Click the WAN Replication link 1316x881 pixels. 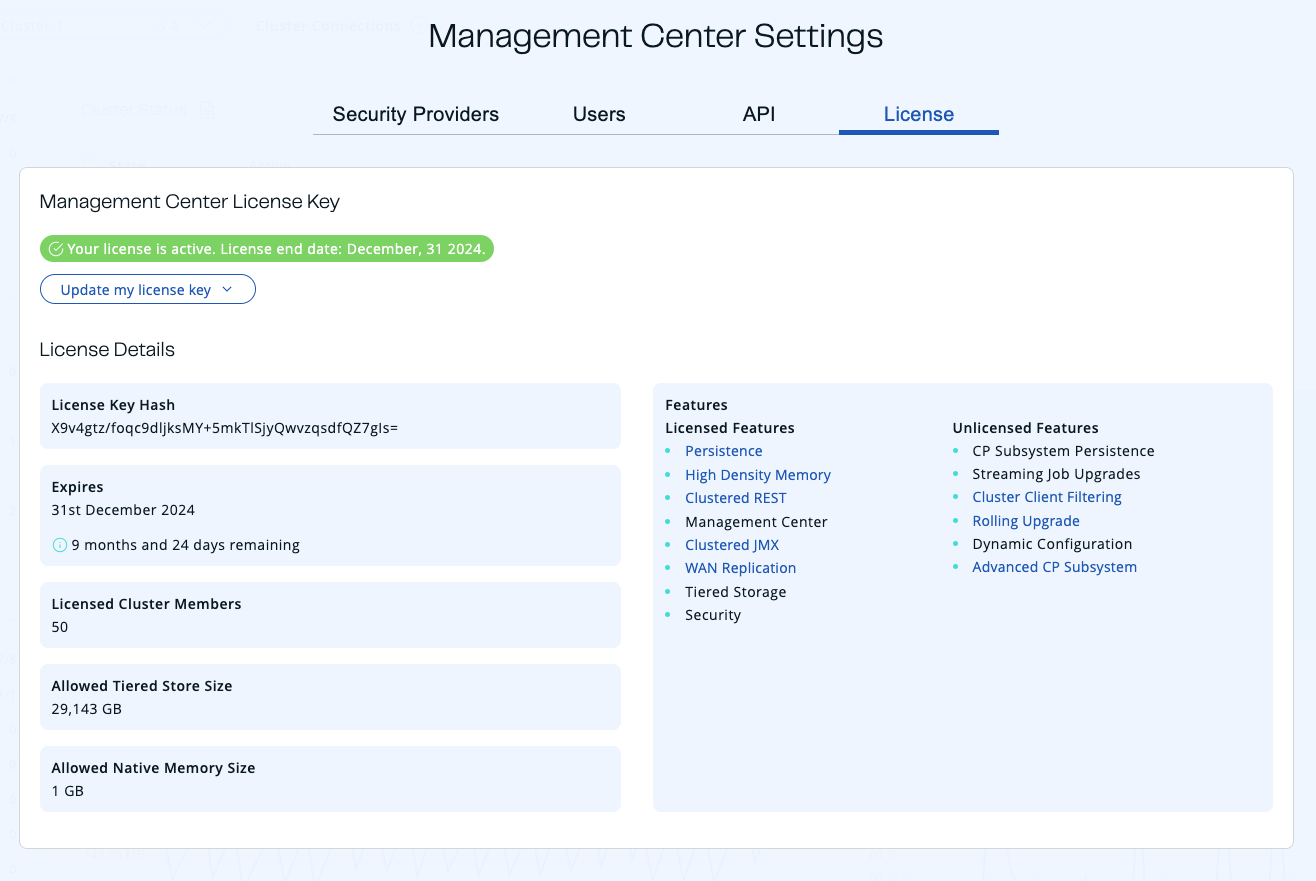pos(740,567)
